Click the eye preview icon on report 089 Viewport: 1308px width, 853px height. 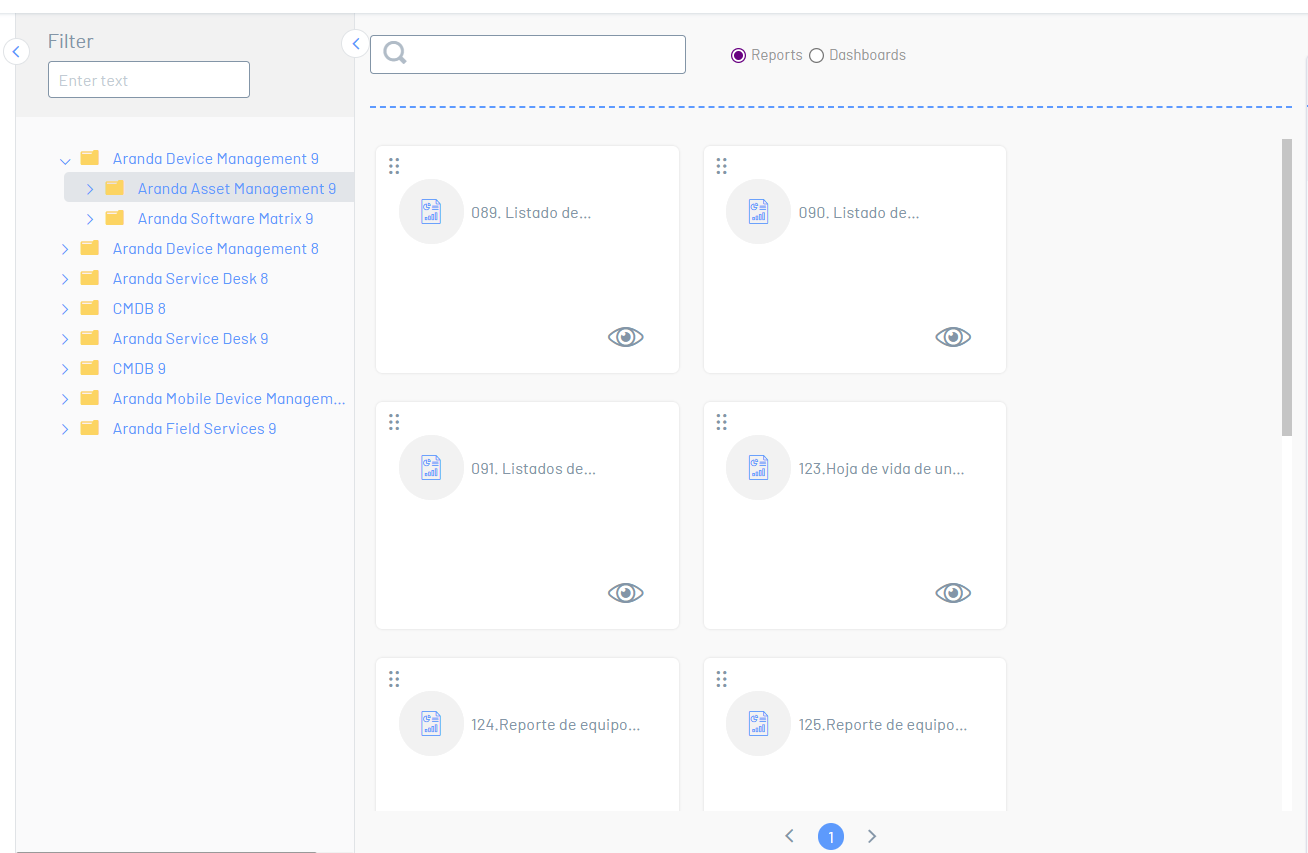(x=625, y=337)
